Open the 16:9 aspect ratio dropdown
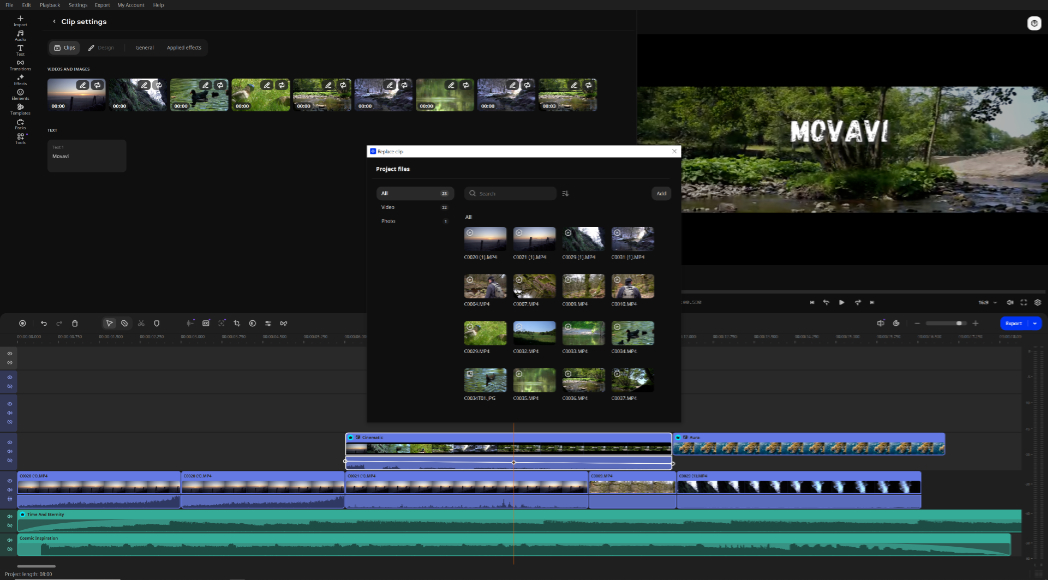The height and width of the screenshot is (580, 1048). [987, 303]
